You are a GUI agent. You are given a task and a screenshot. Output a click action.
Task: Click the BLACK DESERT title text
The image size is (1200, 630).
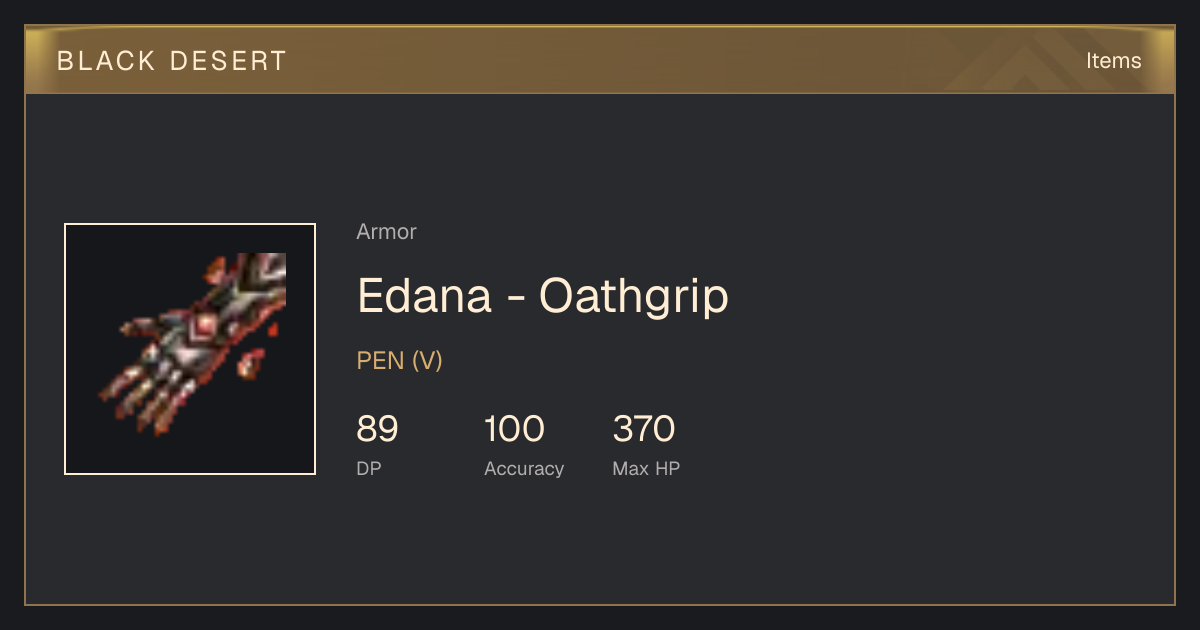click(172, 61)
